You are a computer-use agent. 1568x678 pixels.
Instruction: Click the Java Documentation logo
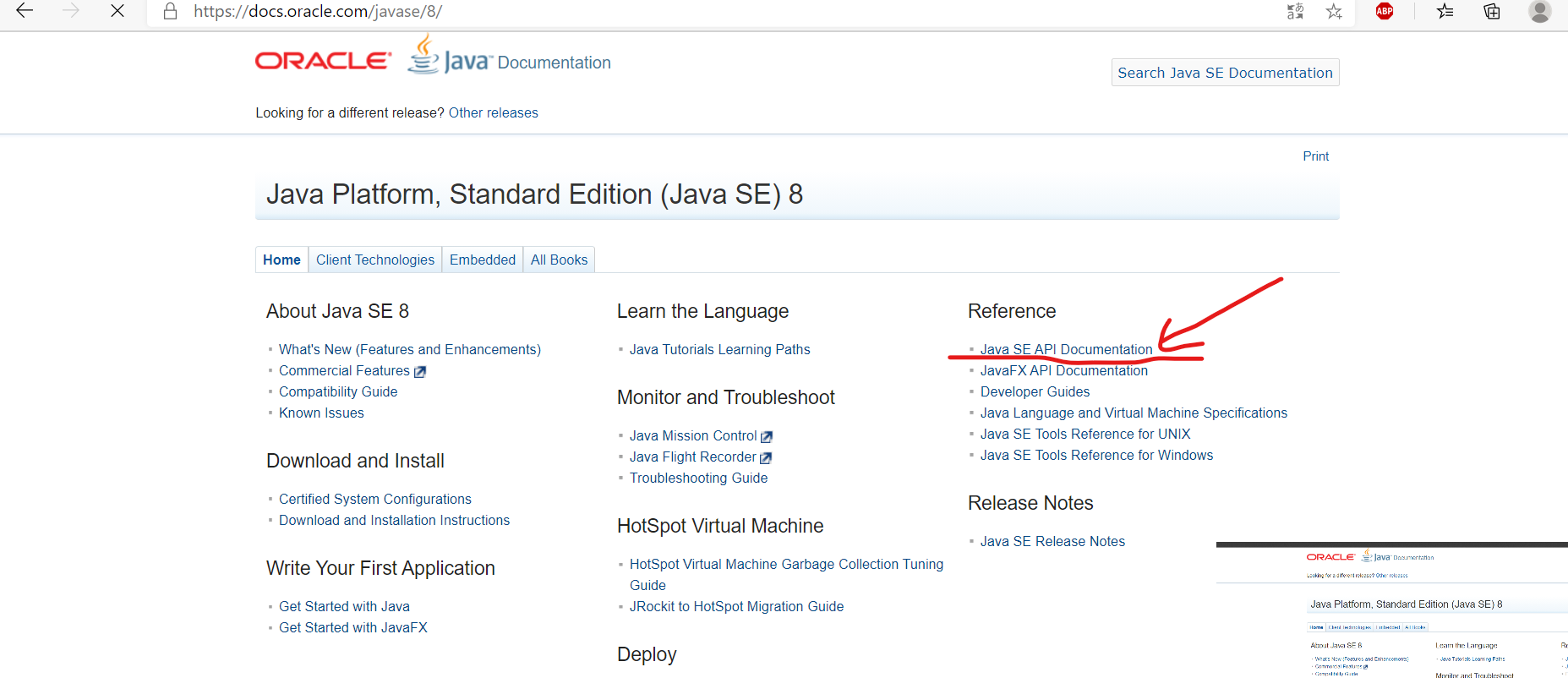[509, 57]
